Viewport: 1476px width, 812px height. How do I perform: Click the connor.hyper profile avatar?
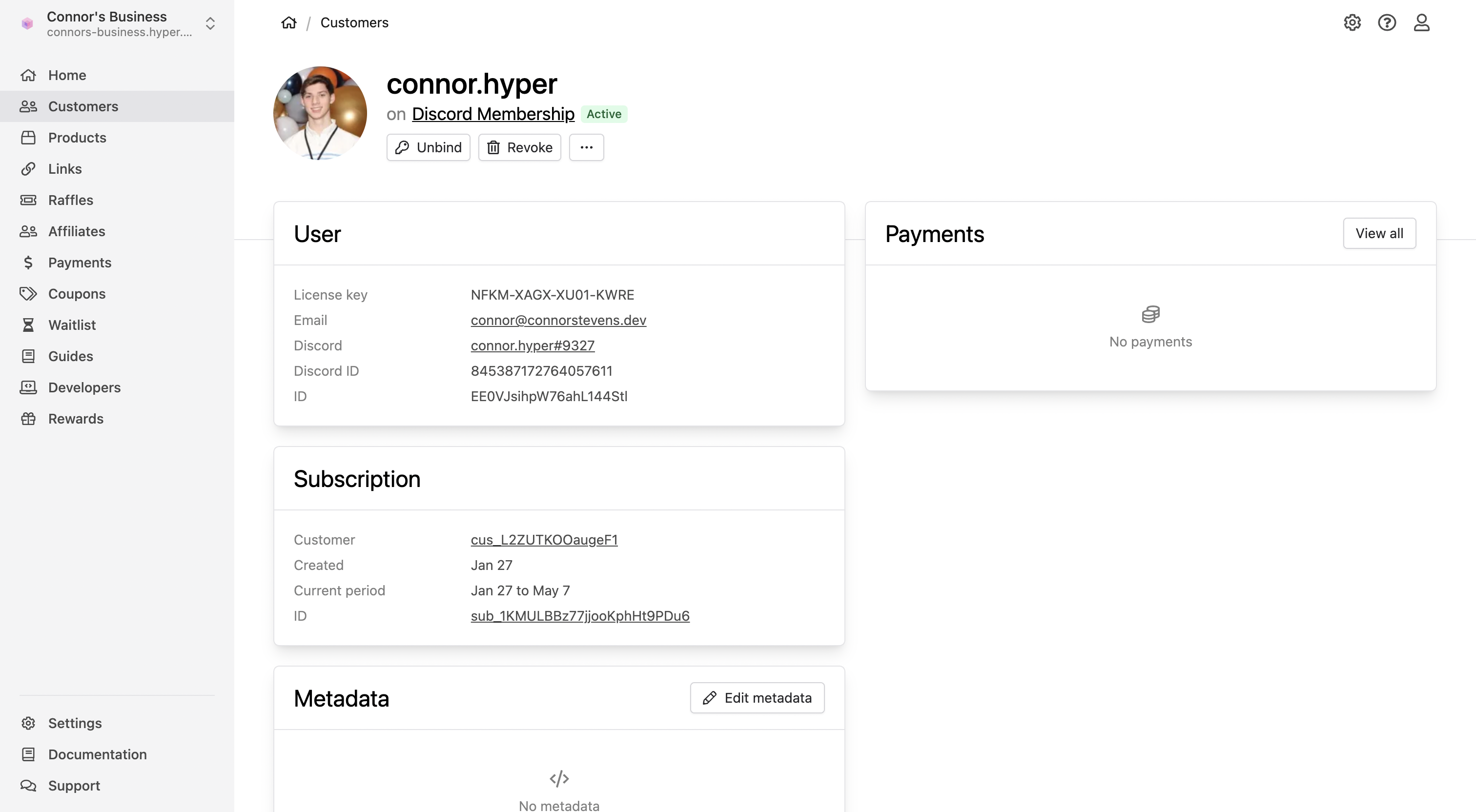320,113
